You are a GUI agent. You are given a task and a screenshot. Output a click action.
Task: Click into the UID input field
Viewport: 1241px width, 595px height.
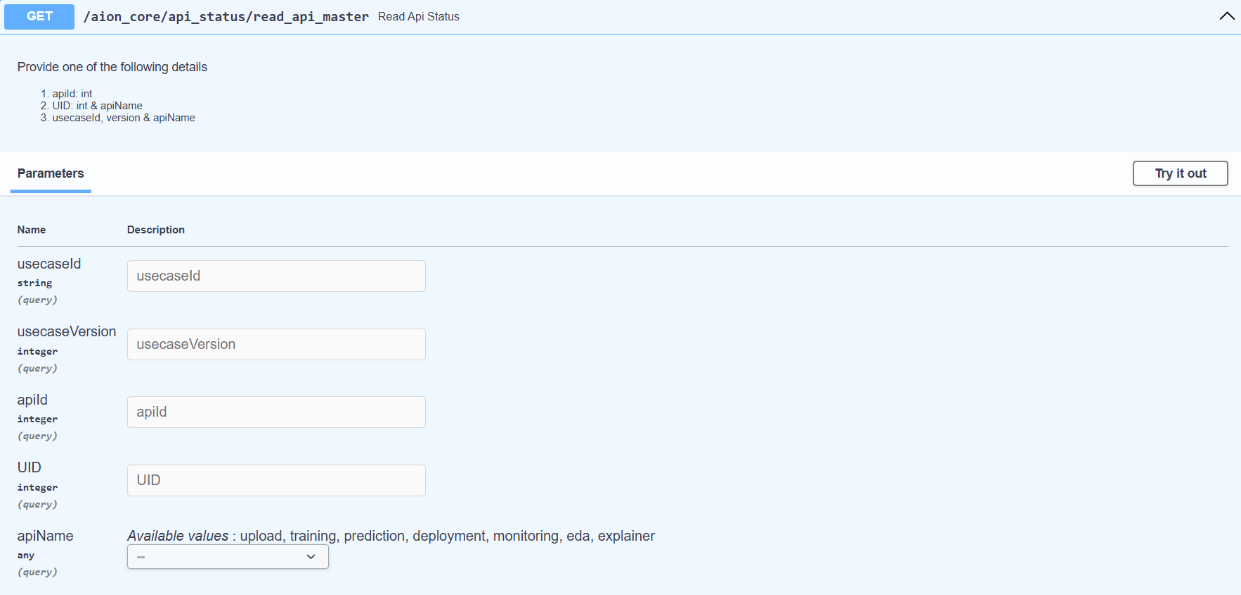click(276, 480)
